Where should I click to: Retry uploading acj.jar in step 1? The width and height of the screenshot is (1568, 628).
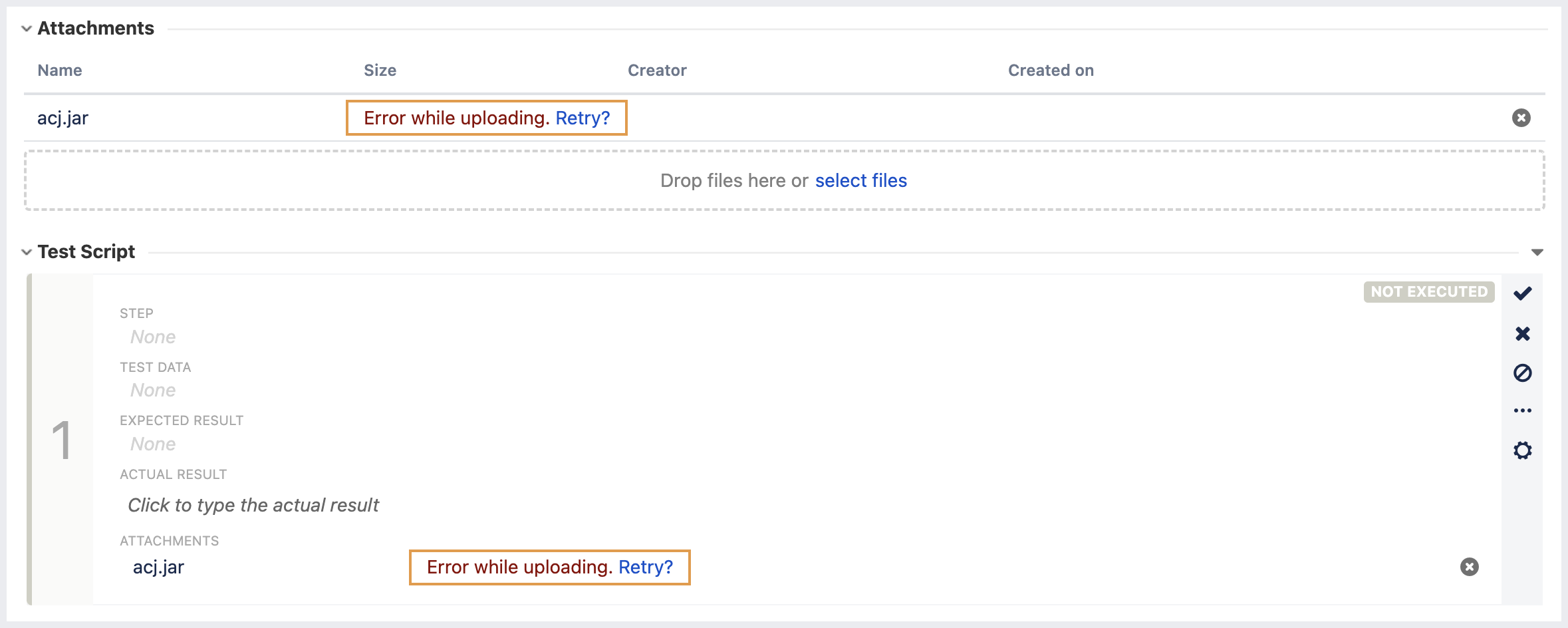tap(645, 567)
